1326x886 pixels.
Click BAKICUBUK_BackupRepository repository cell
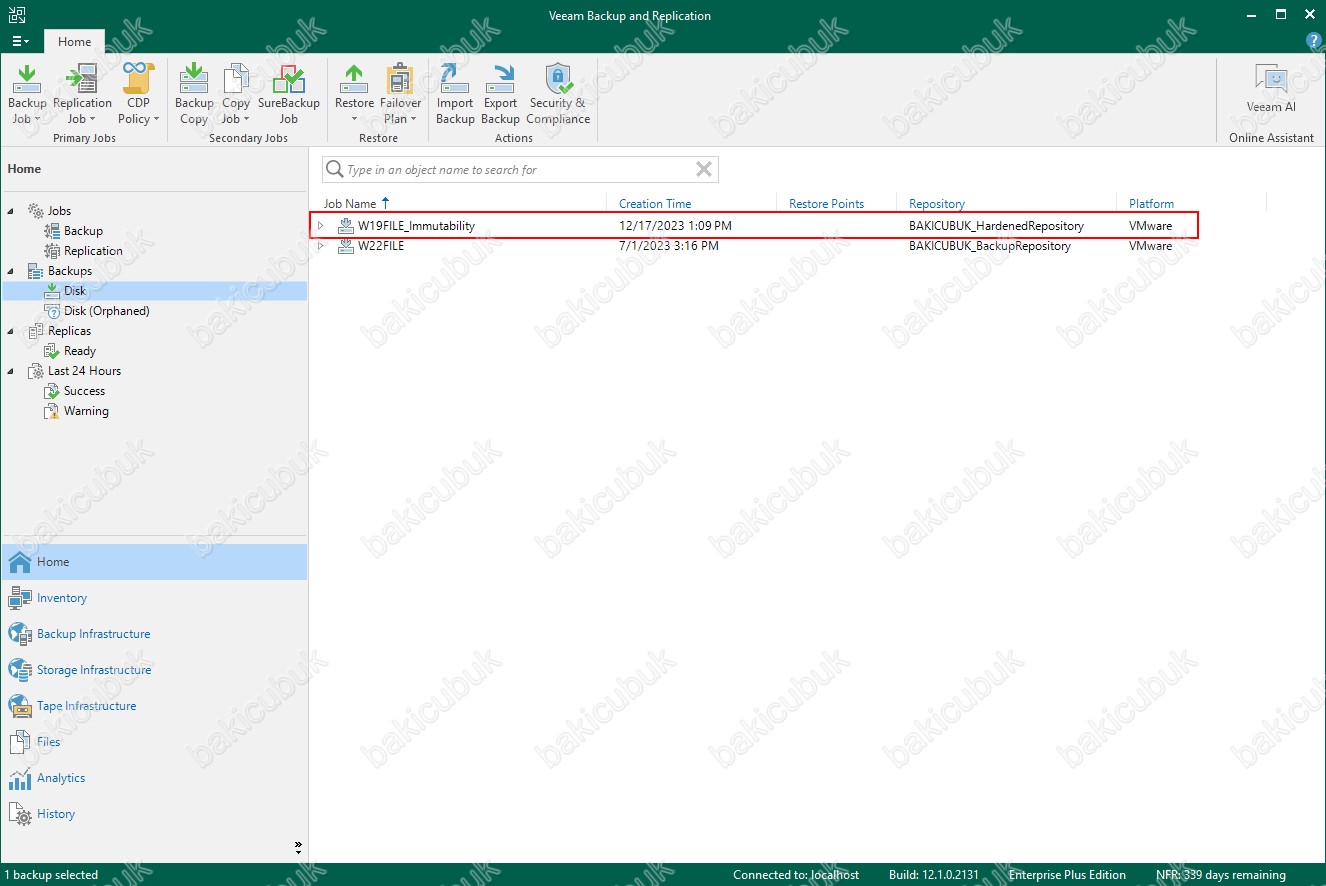(x=990, y=246)
